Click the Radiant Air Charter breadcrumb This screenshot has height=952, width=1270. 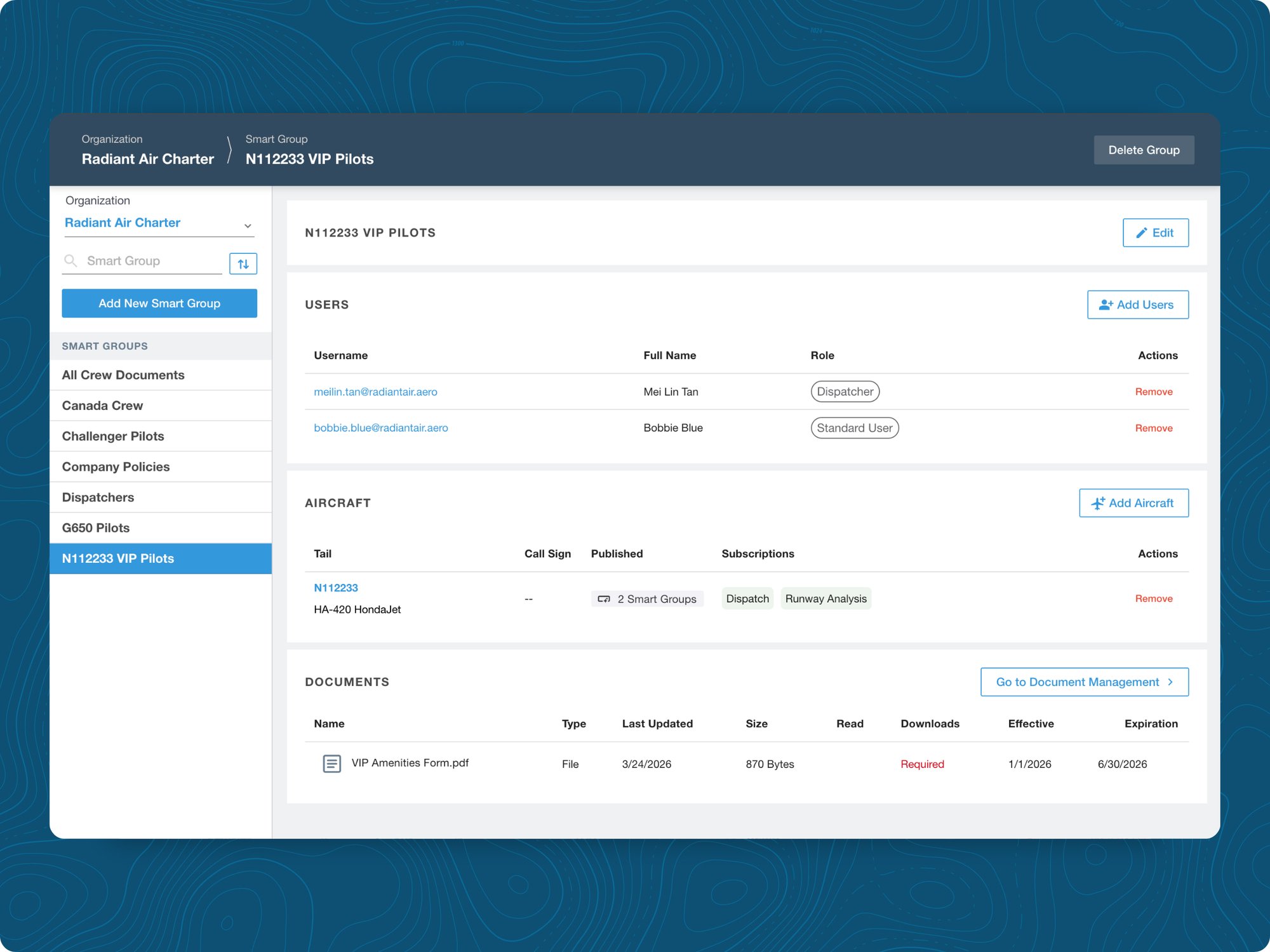(x=147, y=159)
